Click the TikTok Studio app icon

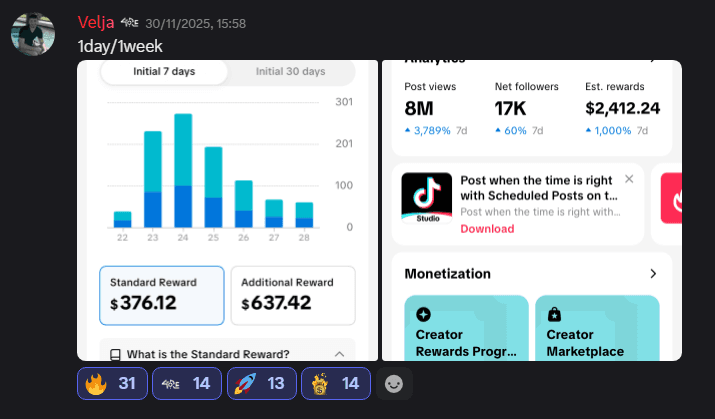pos(427,198)
